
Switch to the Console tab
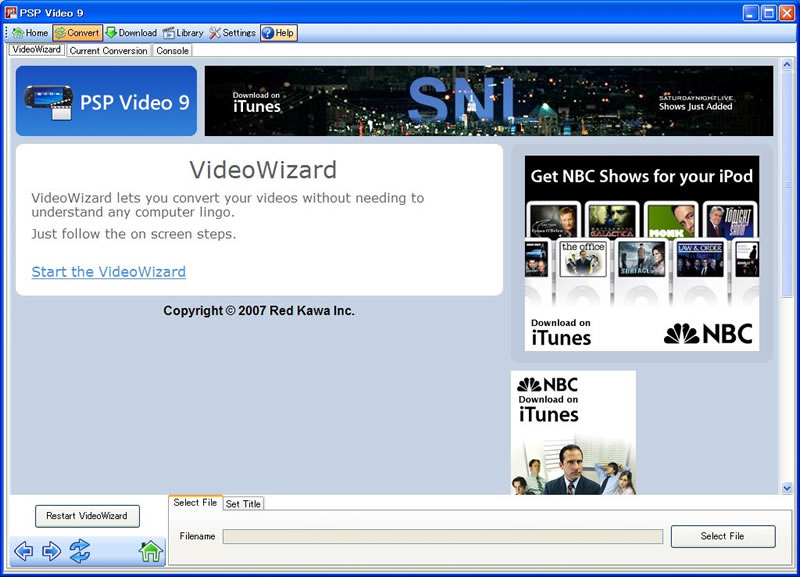coord(172,51)
